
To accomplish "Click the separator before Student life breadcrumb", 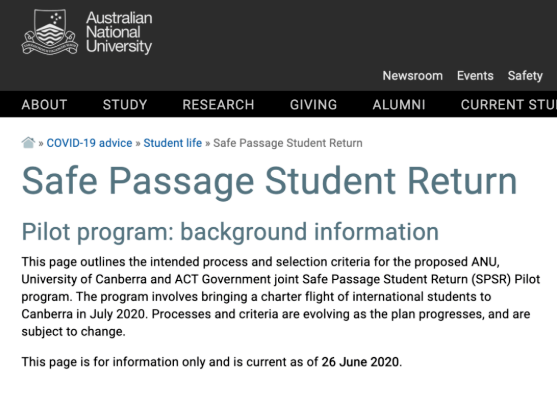I will [138, 143].
